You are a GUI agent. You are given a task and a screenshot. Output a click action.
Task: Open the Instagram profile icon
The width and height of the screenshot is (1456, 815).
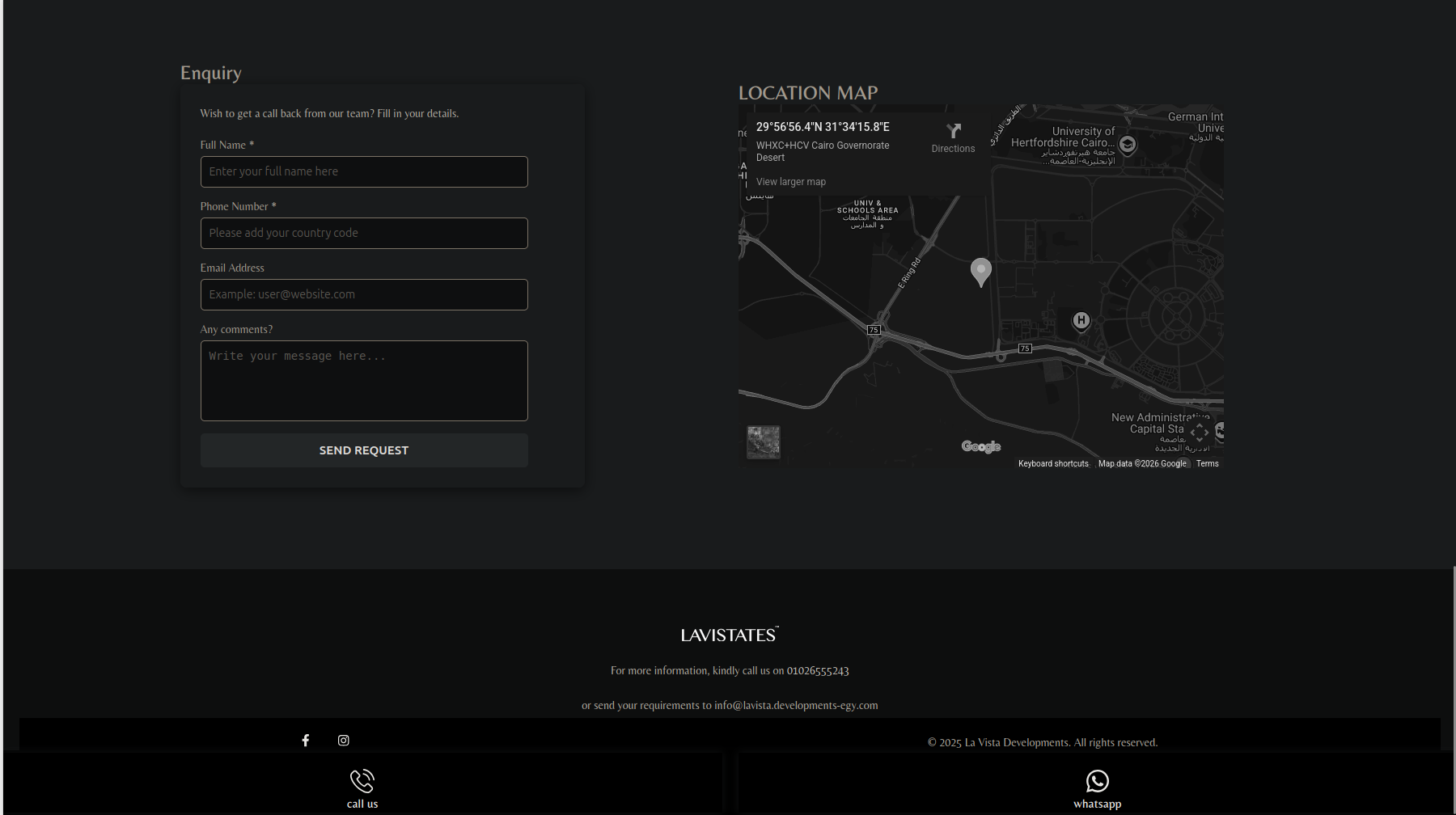pyautogui.click(x=344, y=741)
